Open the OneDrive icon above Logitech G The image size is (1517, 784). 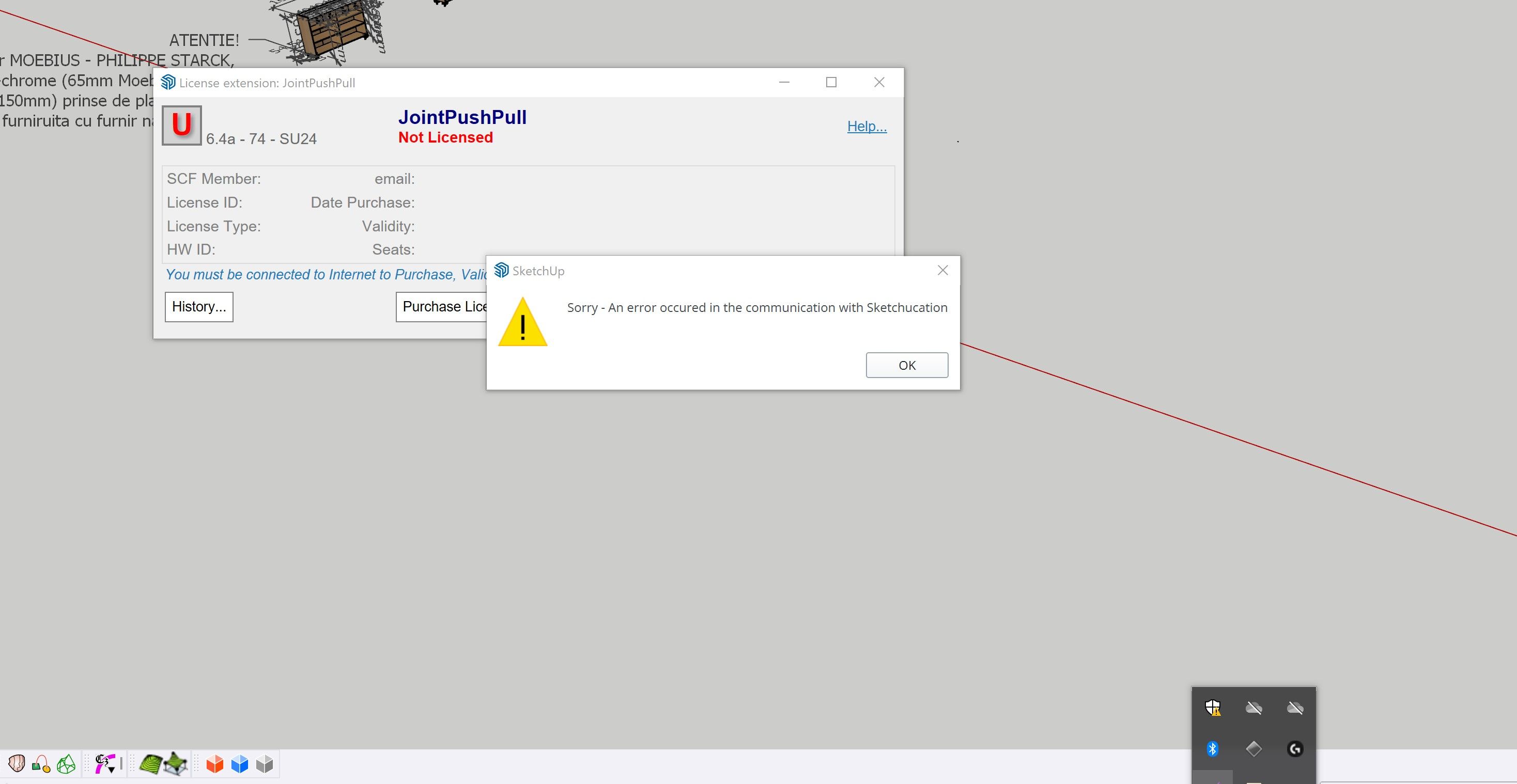(x=1295, y=708)
